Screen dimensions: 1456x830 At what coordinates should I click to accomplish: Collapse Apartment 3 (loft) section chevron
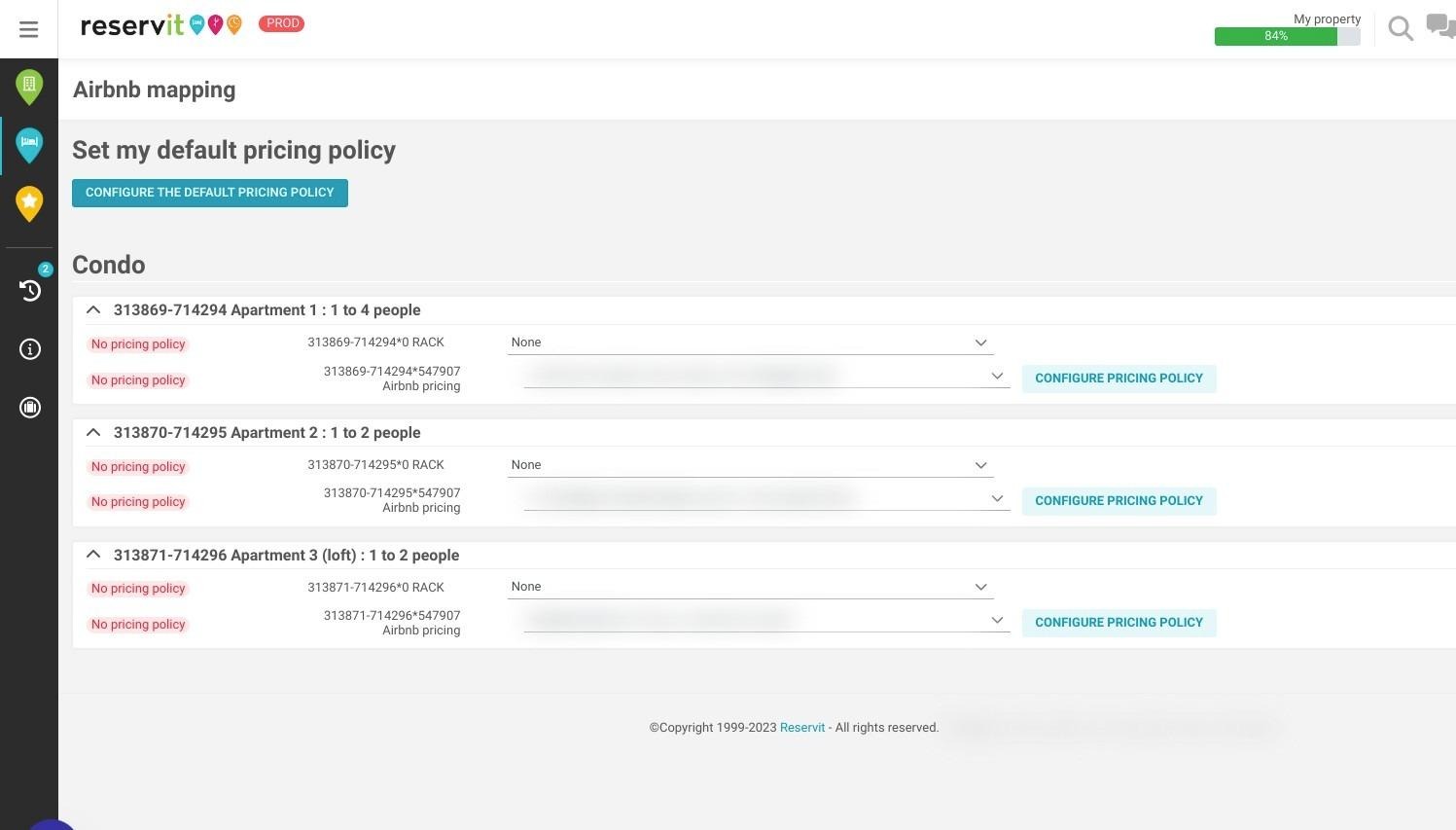coord(93,555)
